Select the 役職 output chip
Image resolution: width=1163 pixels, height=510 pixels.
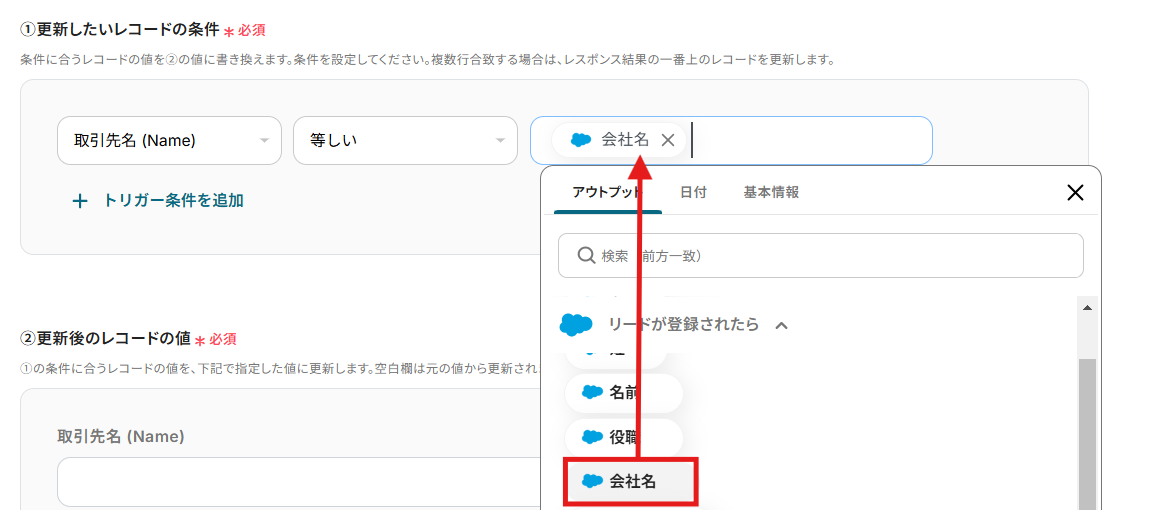tap(623, 437)
